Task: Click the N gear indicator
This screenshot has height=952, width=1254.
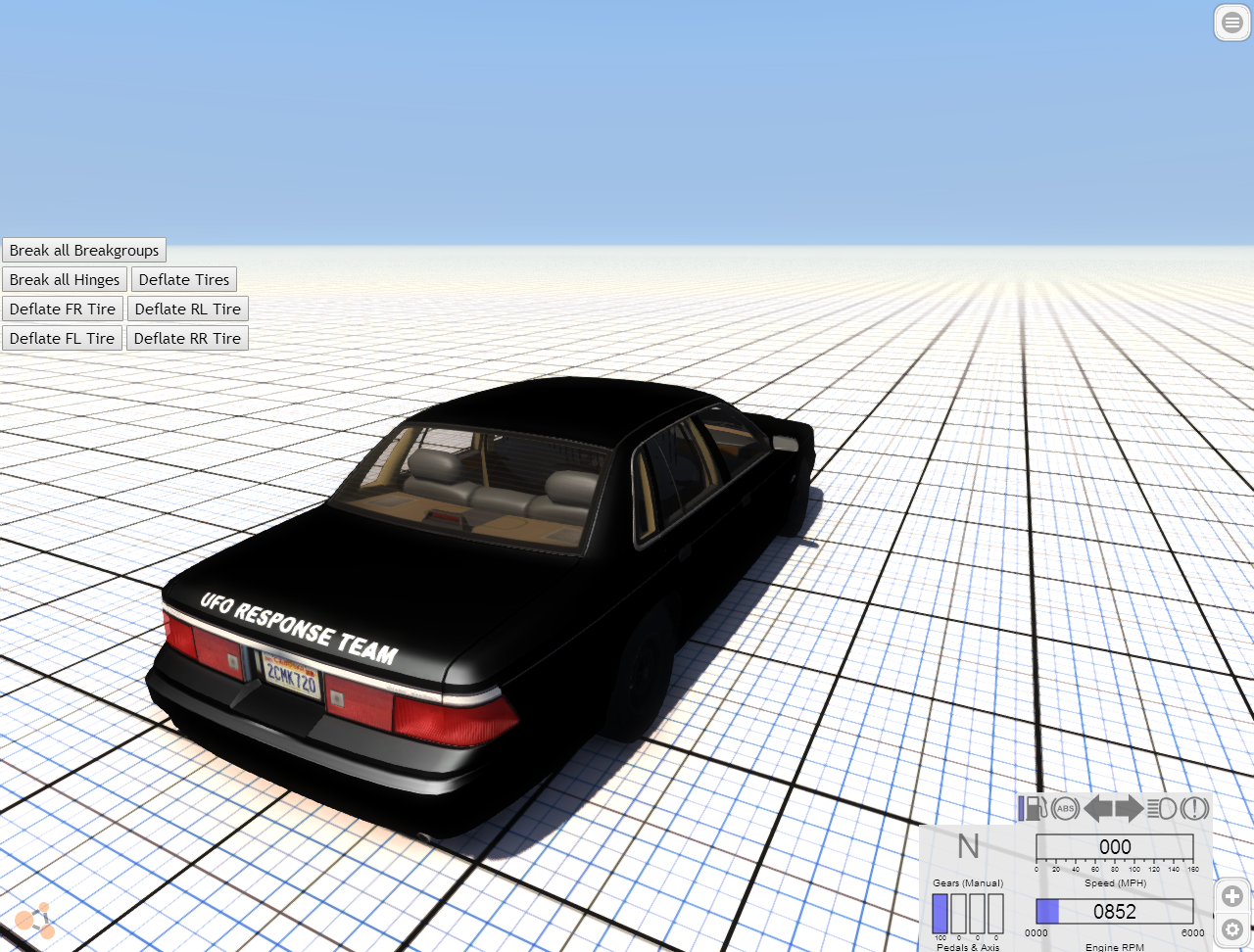Action: [x=968, y=846]
